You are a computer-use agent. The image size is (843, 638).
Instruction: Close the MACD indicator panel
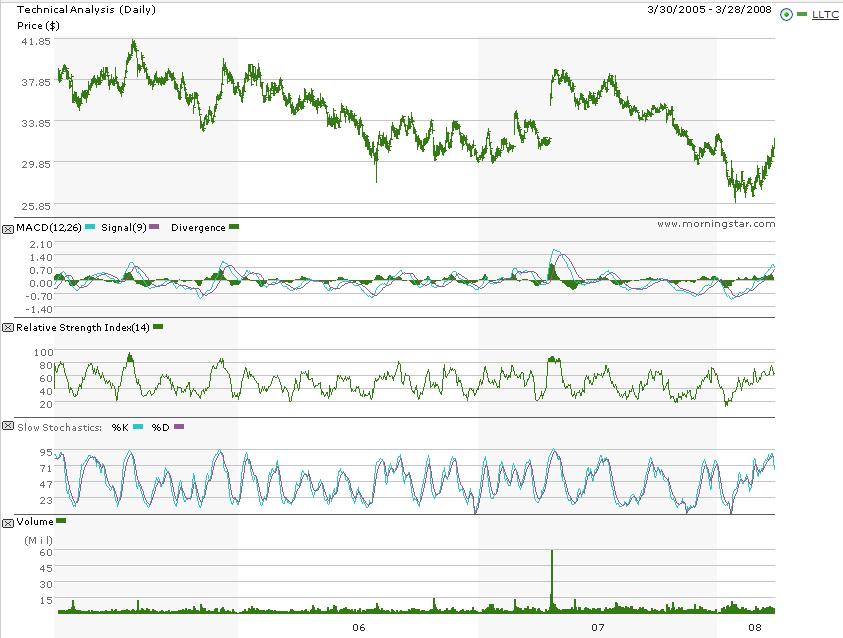pos(8,230)
